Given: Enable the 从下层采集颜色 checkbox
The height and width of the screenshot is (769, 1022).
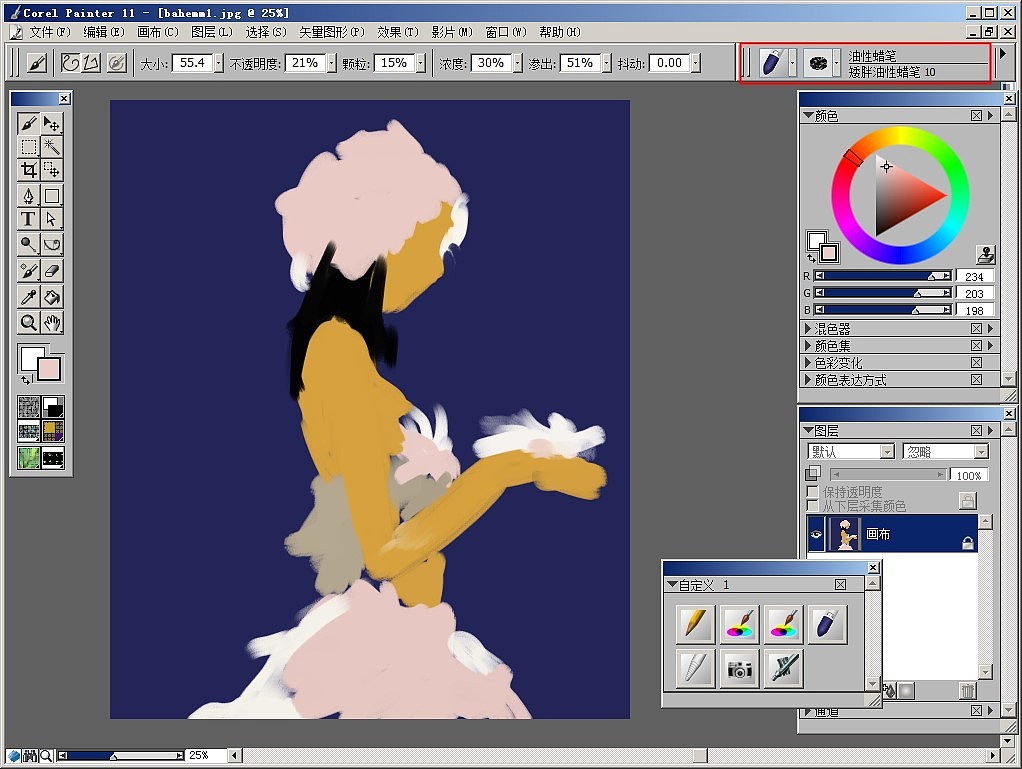Looking at the screenshot, I should [813, 506].
